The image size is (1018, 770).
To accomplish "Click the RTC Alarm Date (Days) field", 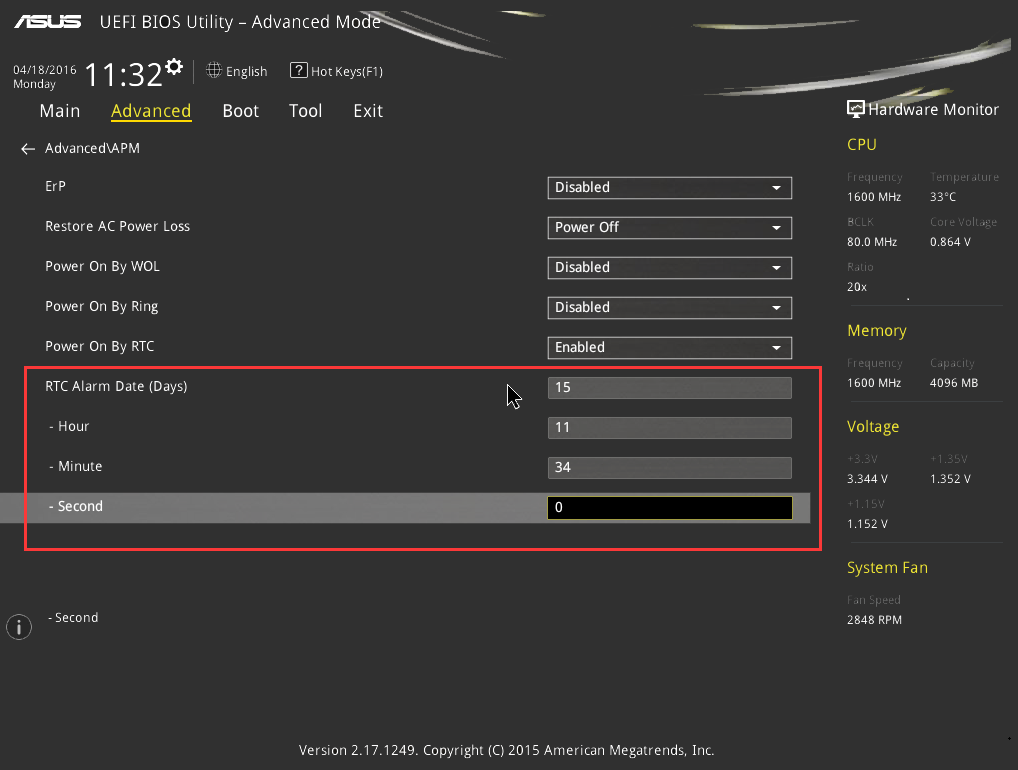I will click(669, 388).
